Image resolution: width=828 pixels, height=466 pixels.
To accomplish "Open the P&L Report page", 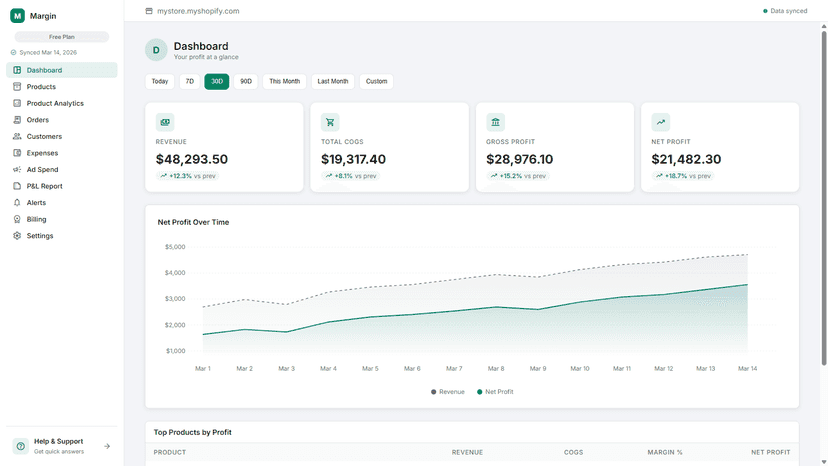I will [x=62, y=186].
